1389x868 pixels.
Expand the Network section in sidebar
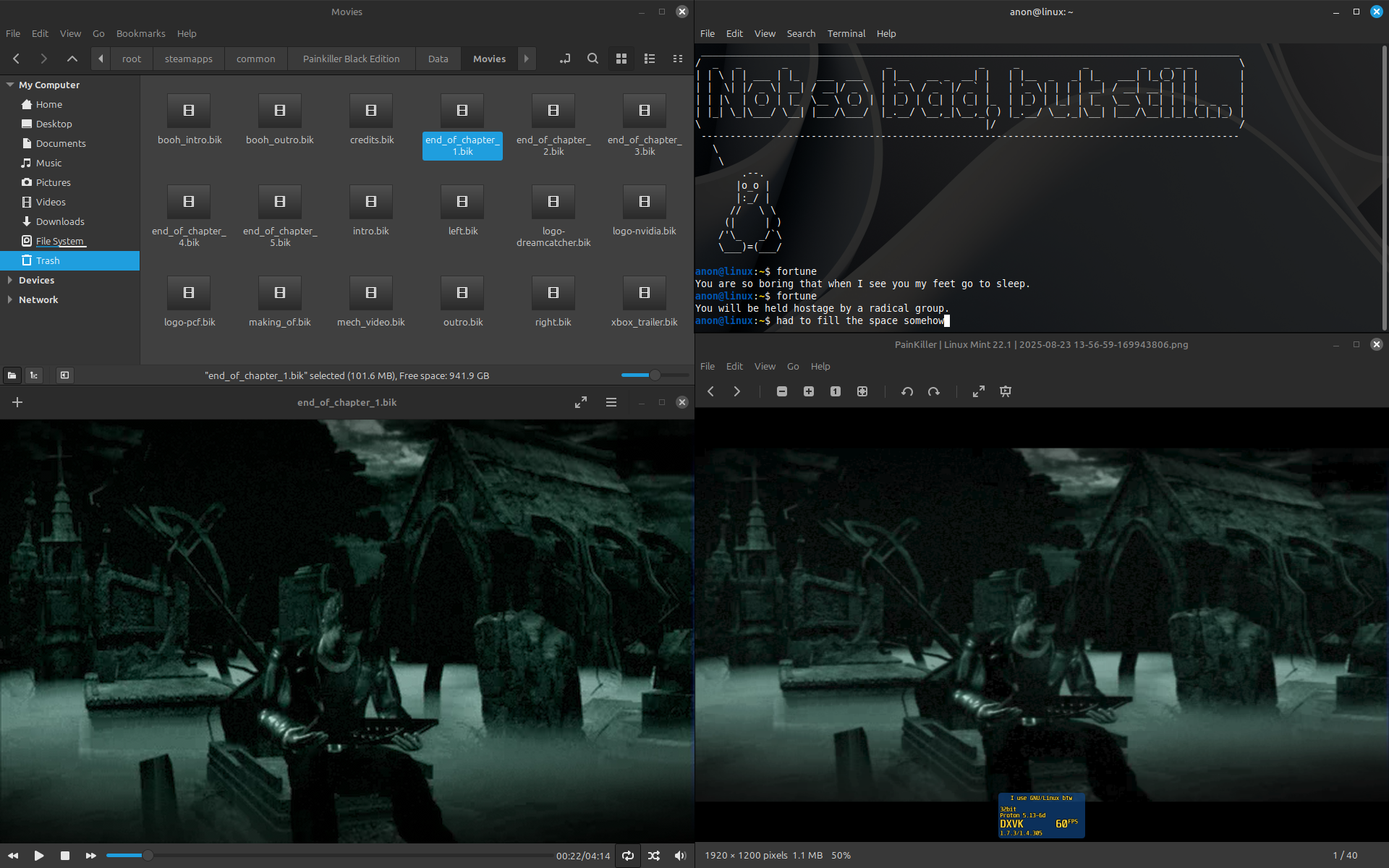[x=9, y=299]
